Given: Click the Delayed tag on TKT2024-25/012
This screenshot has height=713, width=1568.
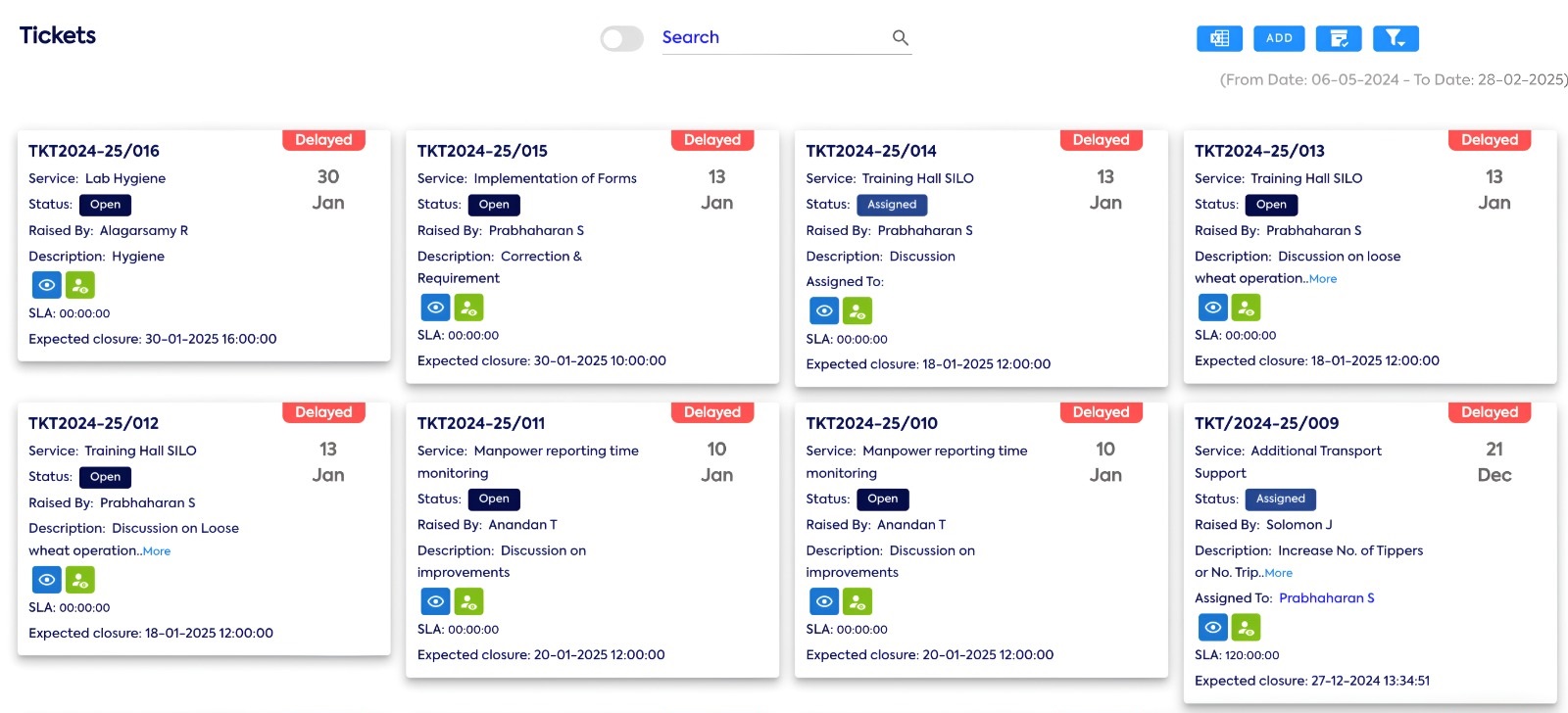Looking at the screenshot, I should click(x=323, y=412).
